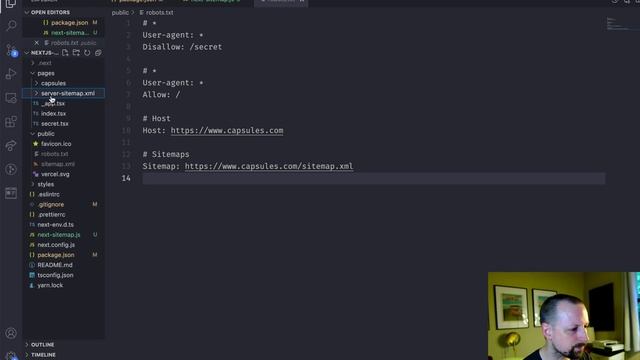640x360 pixels.
Task: Open the Extensions view
Action: 11,121
